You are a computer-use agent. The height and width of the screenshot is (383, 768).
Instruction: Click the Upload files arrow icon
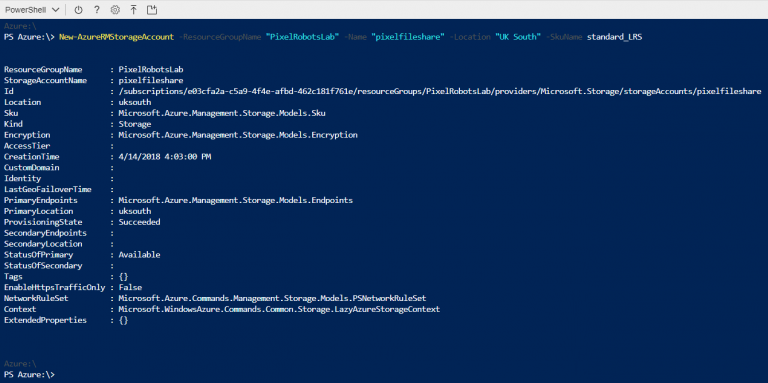(x=134, y=9)
